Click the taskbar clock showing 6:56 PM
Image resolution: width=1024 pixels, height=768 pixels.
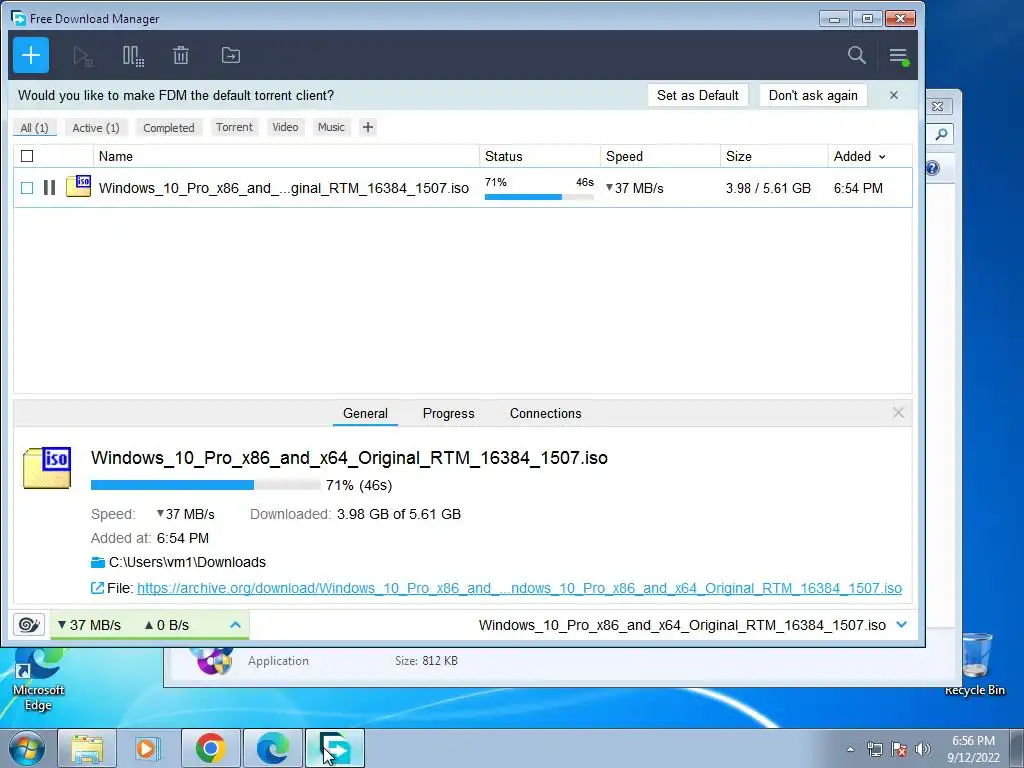(973, 749)
